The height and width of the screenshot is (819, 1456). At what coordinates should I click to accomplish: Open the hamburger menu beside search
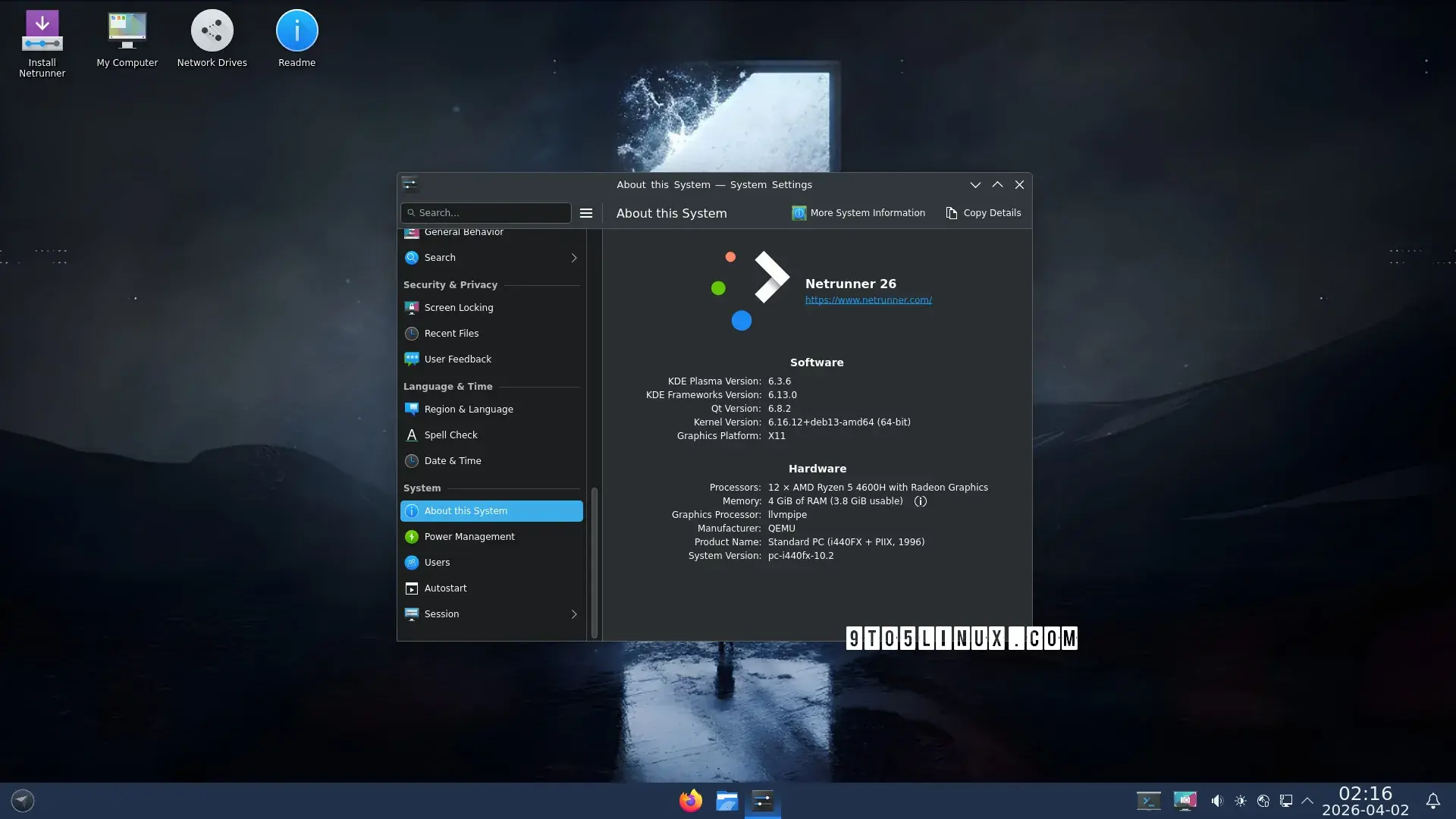(586, 213)
